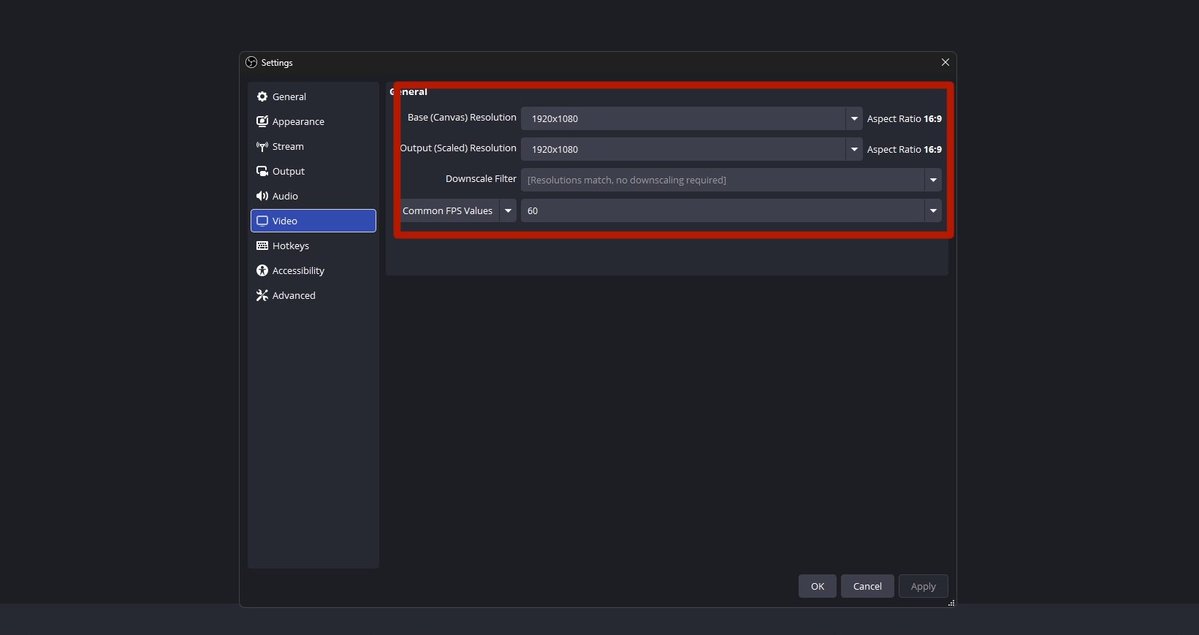Expand the Downscale Filter dropdown
The height and width of the screenshot is (635, 1199).
click(x=932, y=179)
